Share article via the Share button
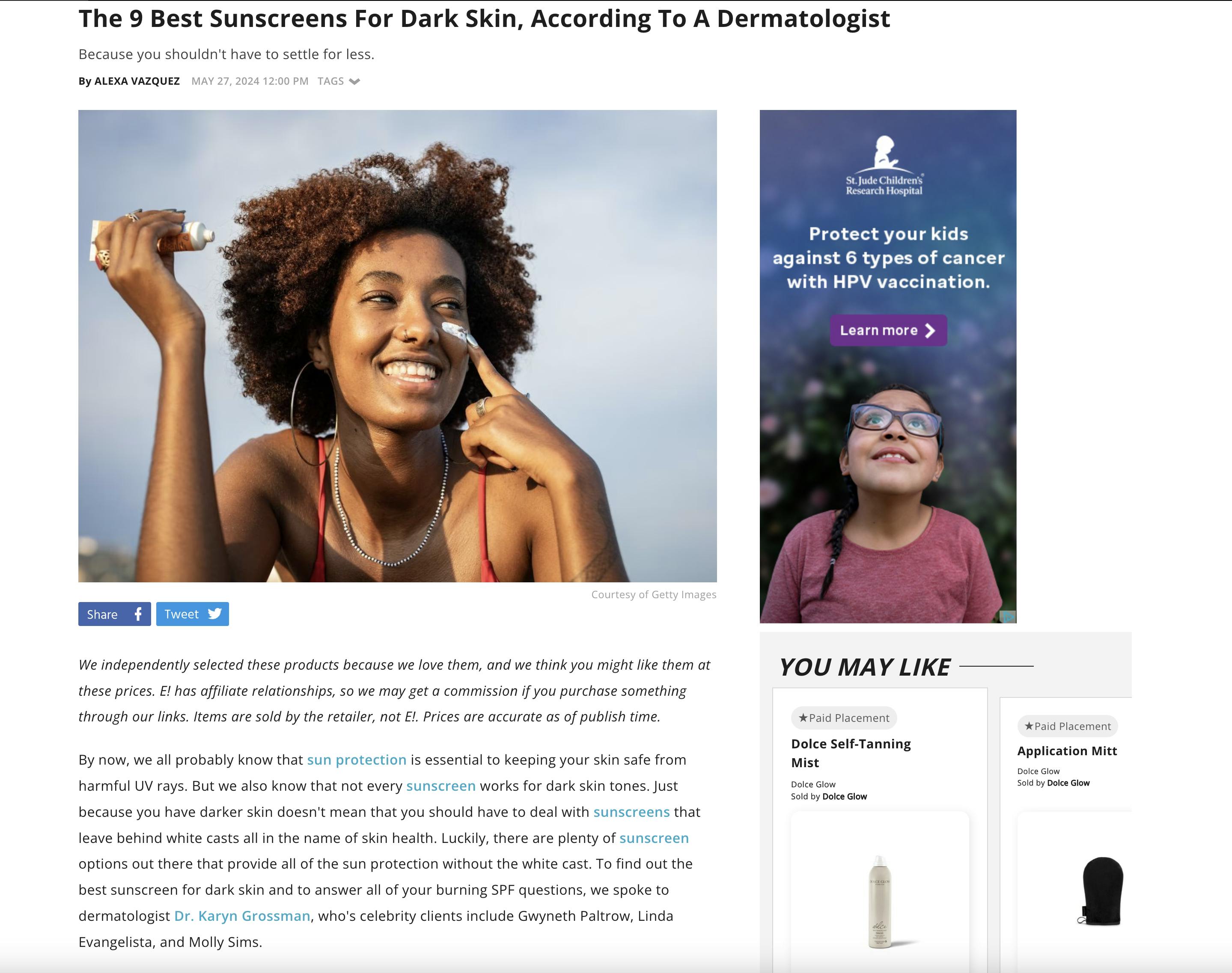This screenshot has height=973, width=1232. point(115,614)
